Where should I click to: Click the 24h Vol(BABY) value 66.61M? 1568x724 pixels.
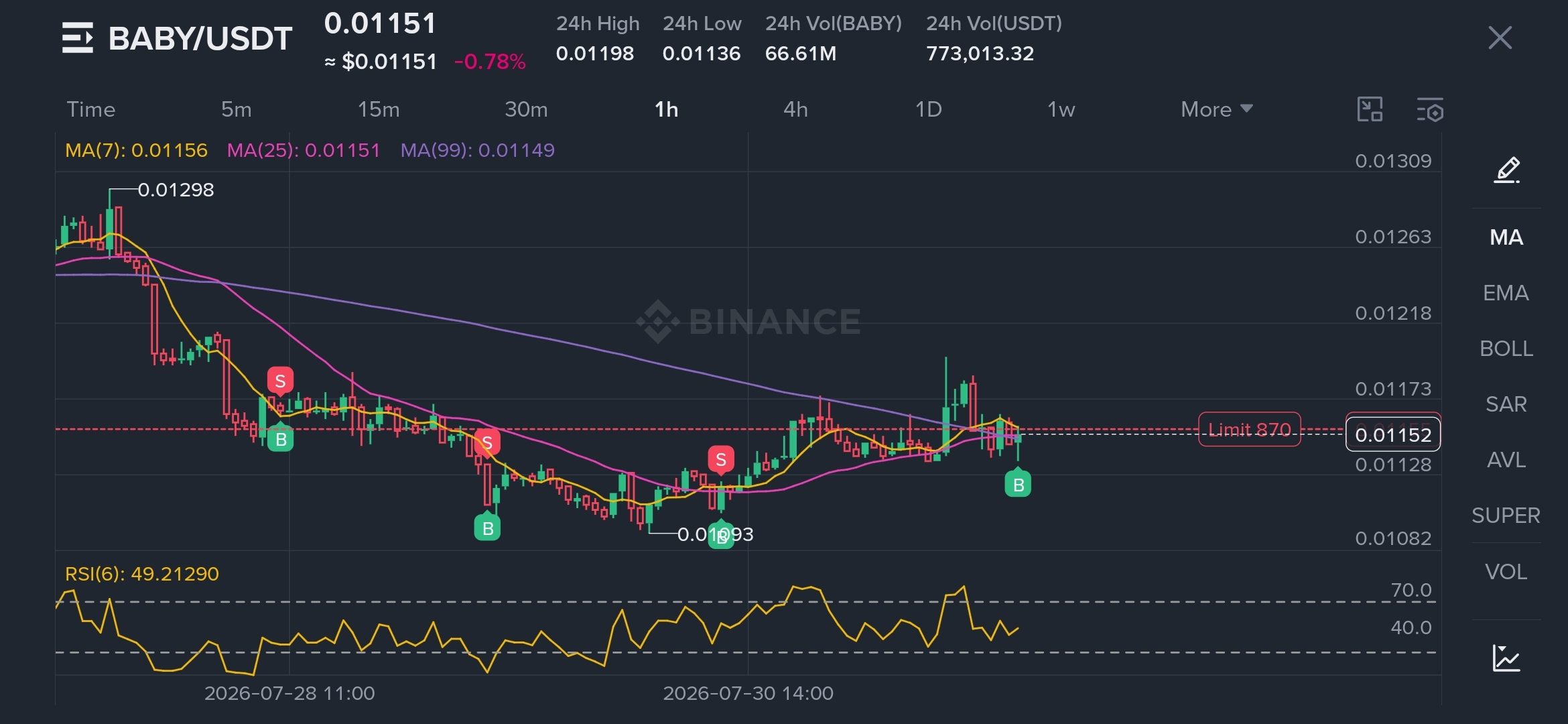click(x=801, y=54)
